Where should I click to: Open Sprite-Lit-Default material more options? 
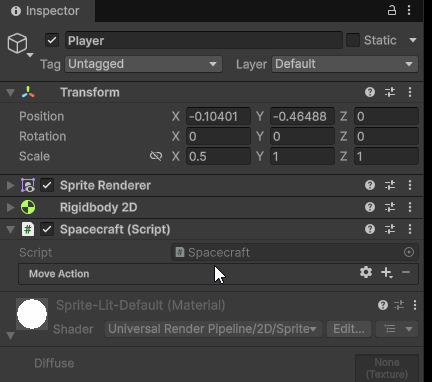(415, 305)
